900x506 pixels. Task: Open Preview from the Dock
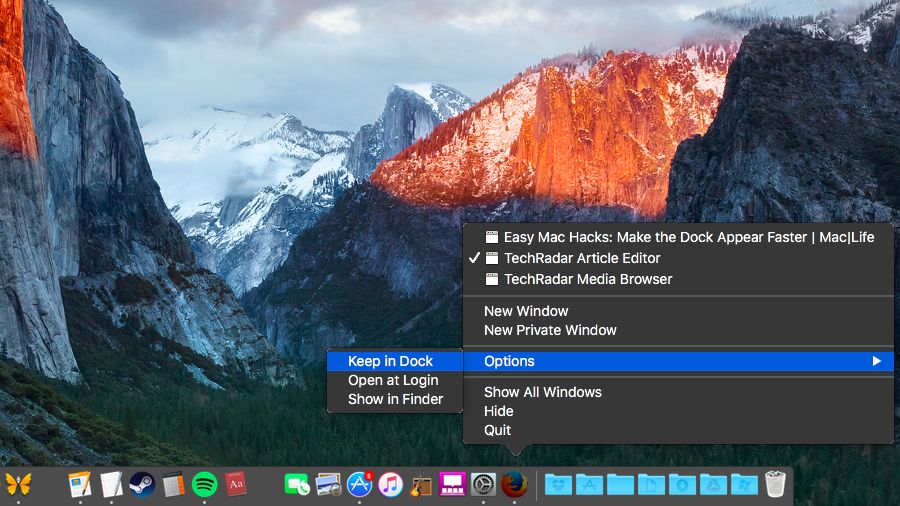[x=328, y=485]
